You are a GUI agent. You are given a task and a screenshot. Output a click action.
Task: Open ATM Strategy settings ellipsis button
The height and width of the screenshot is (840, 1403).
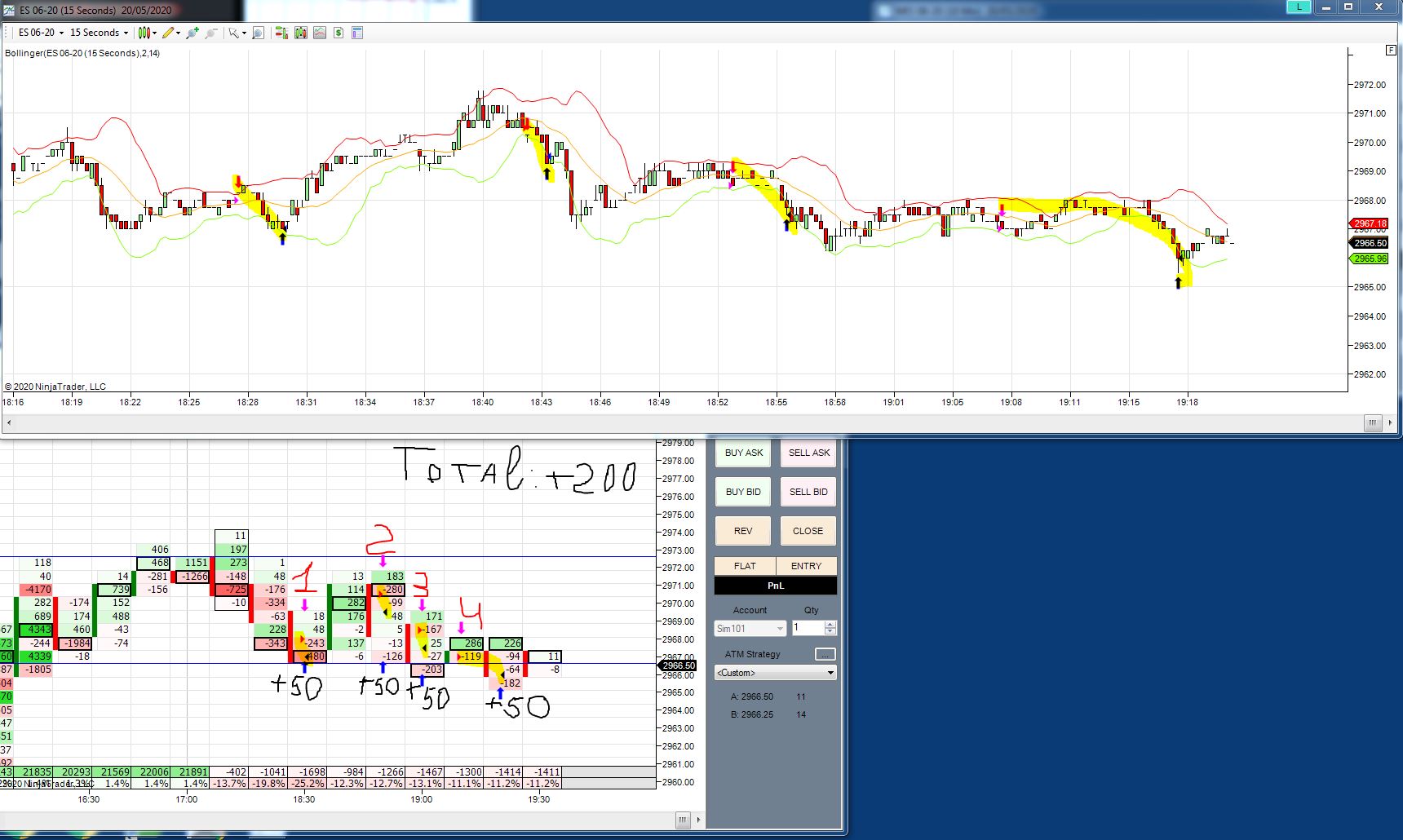click(825, 654)
